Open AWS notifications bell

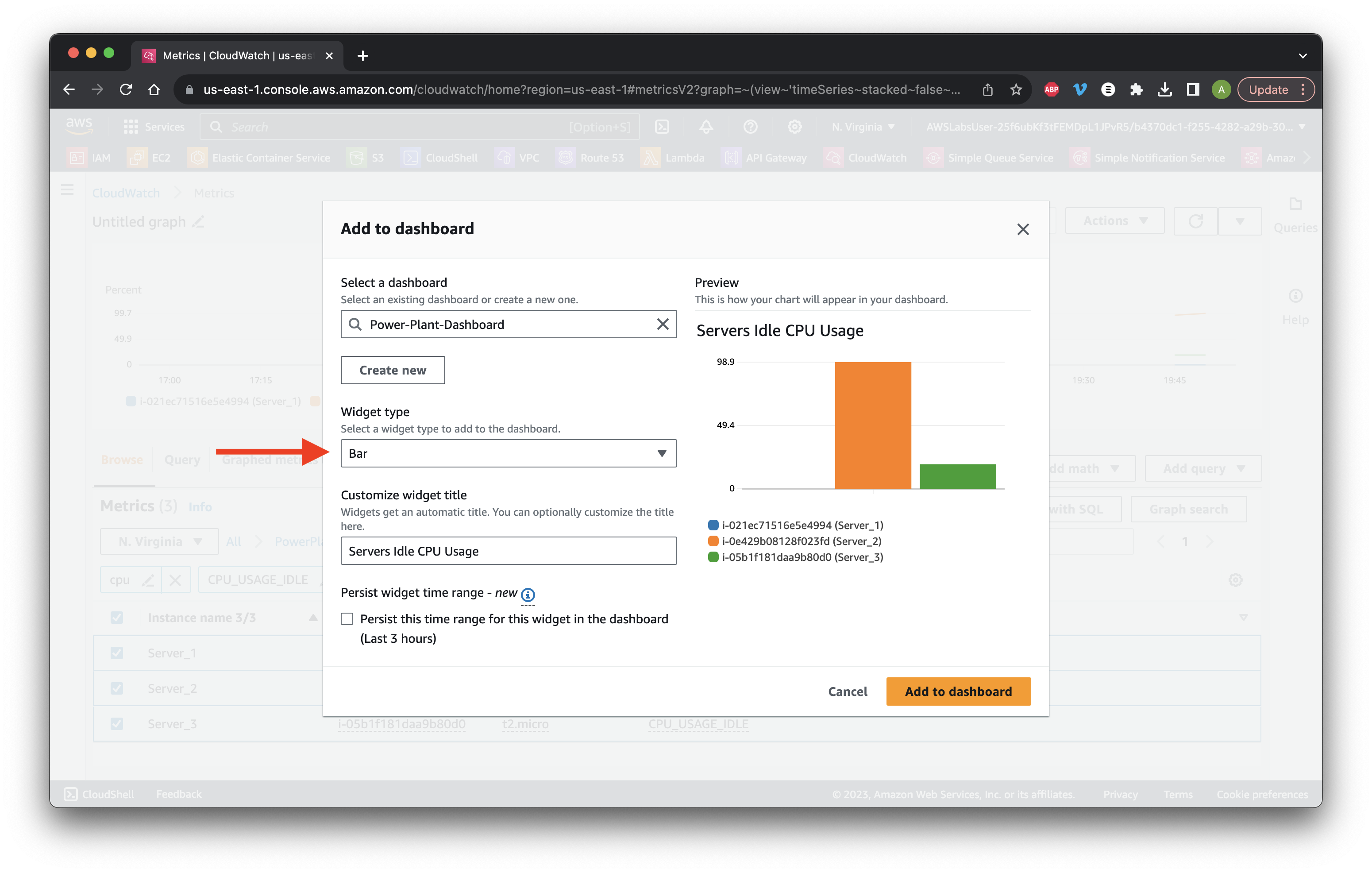[706, 127]
